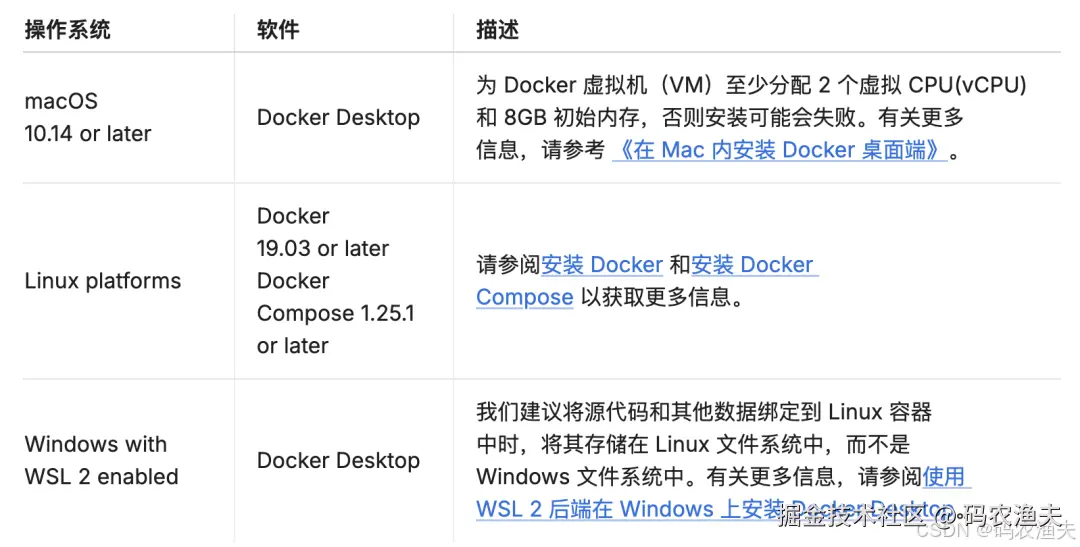Image resolution: width=1080 pixels, height=547 pixels.
Task: Click the vCPU allocation description text
Action: 751,86
